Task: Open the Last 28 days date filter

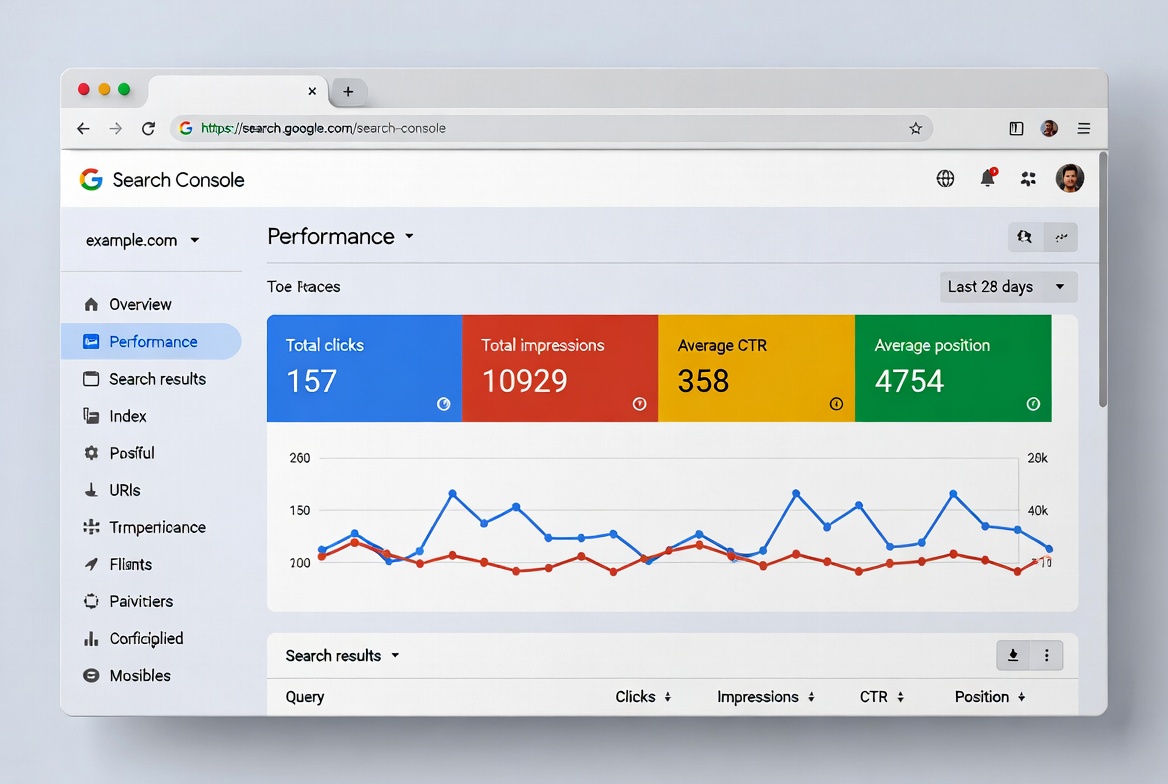Action: (x=1007, y=286)
